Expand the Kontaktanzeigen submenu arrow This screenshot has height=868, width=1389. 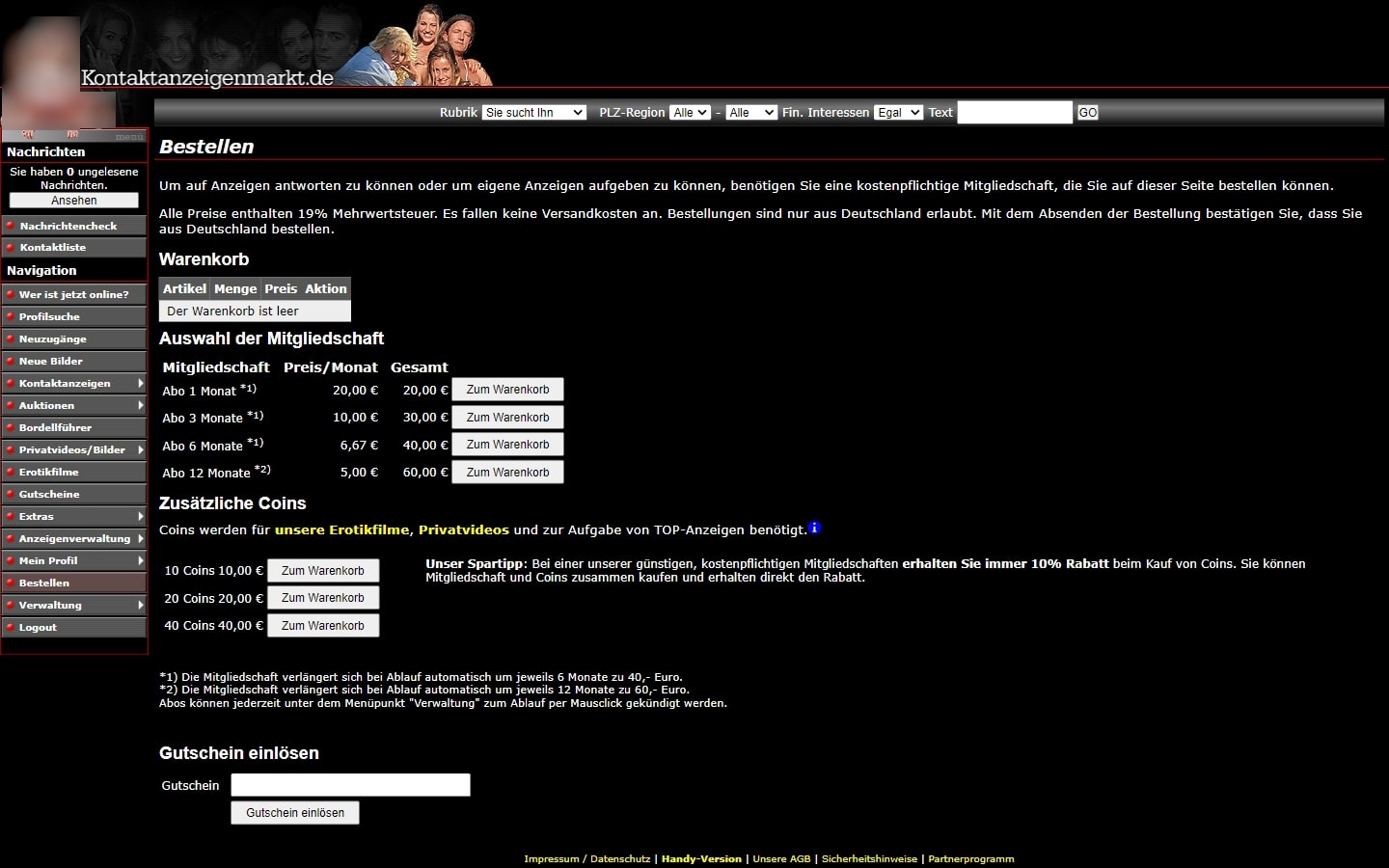[141, 383]
